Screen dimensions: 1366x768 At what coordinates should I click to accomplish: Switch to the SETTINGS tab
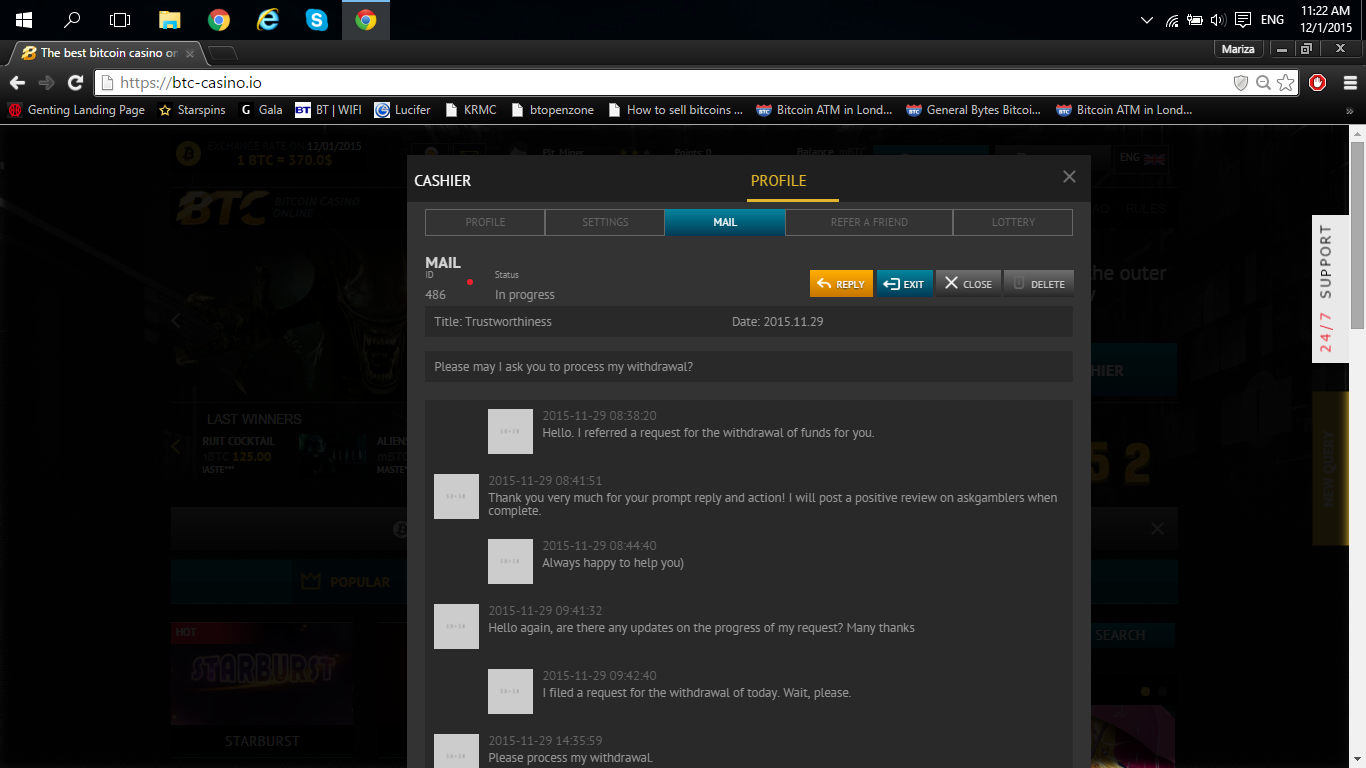tap(605, 222)
